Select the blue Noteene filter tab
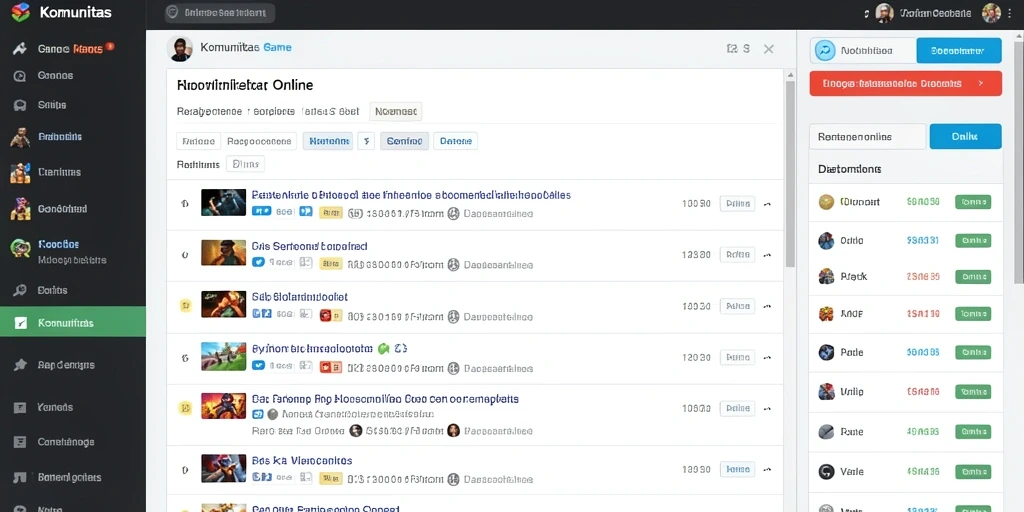The width and height of the screenshot is (1024, 512). pyautogui.click(x=328, y=141)
